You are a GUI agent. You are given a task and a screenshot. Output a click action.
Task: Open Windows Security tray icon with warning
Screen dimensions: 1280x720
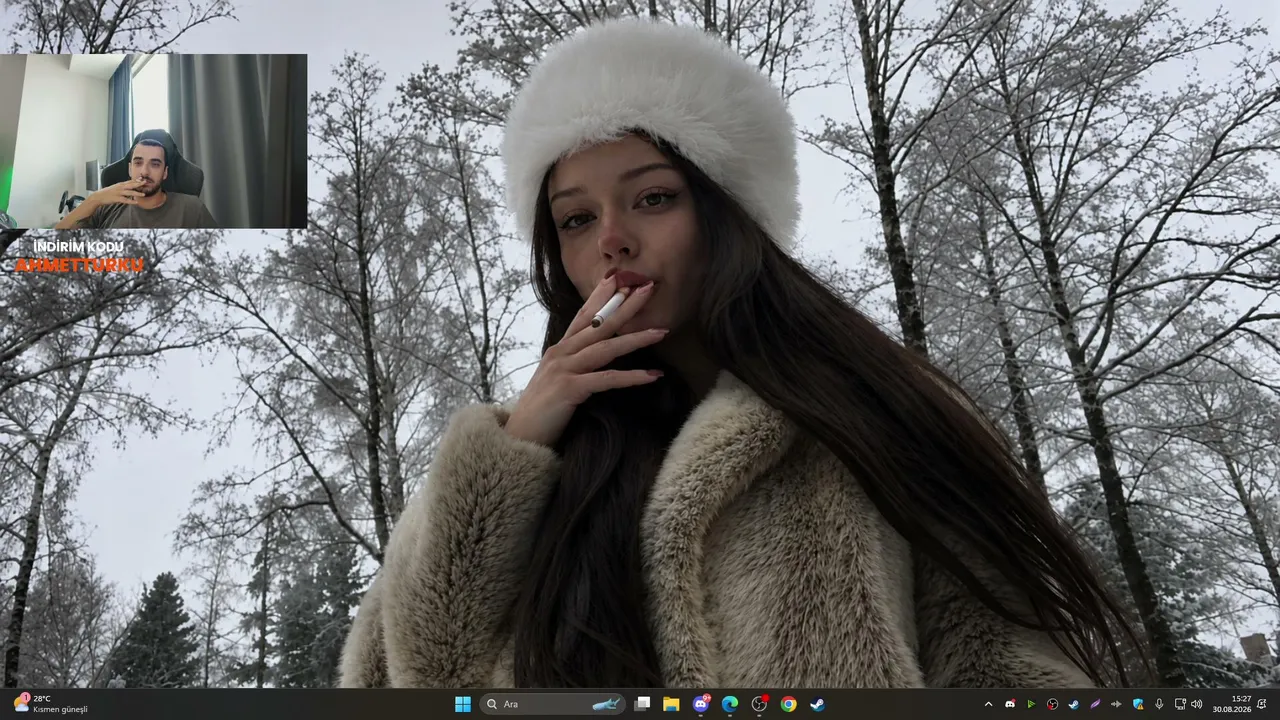coord(1138,704)
